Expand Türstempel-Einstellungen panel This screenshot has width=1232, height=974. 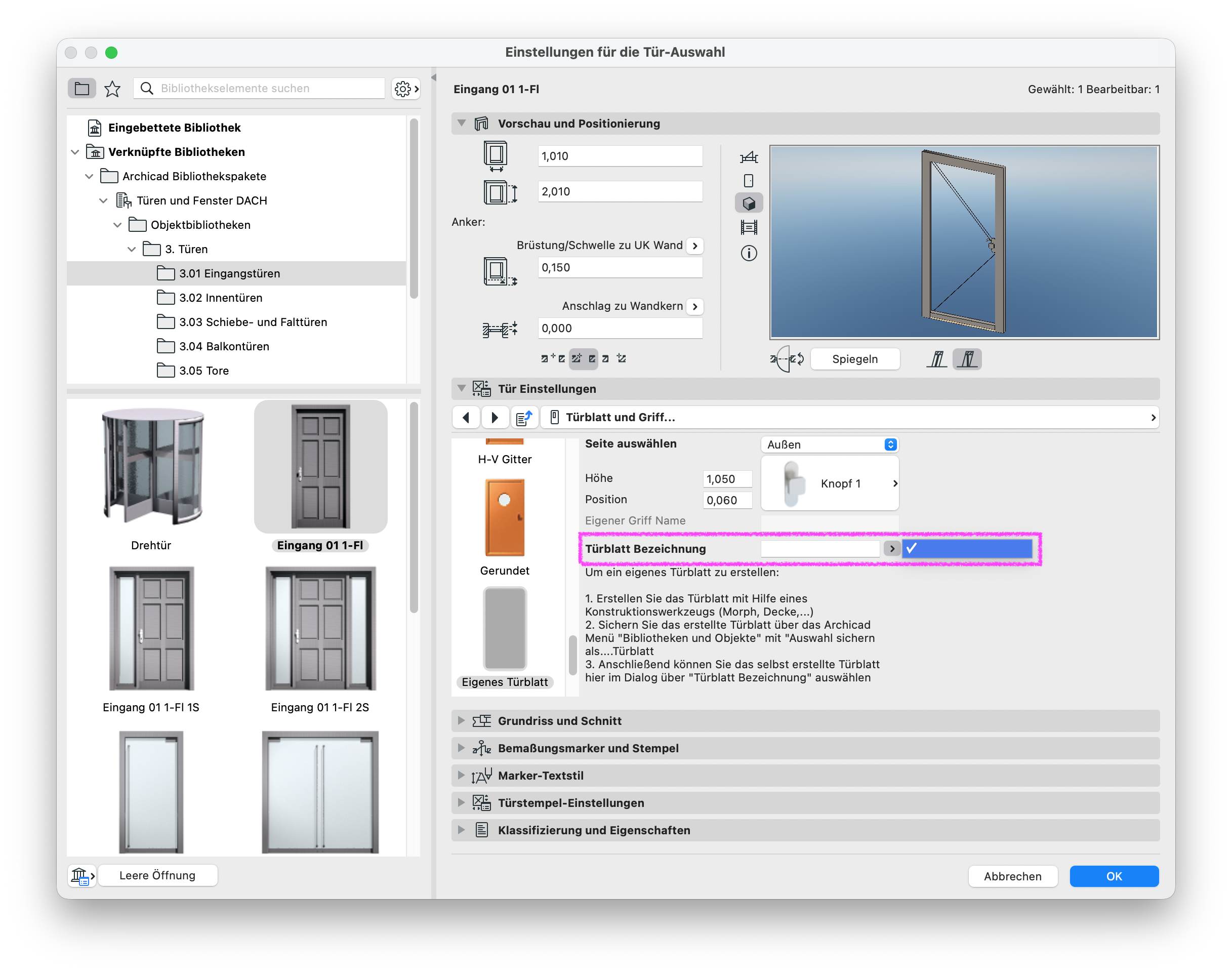click(x=462, y=803)
